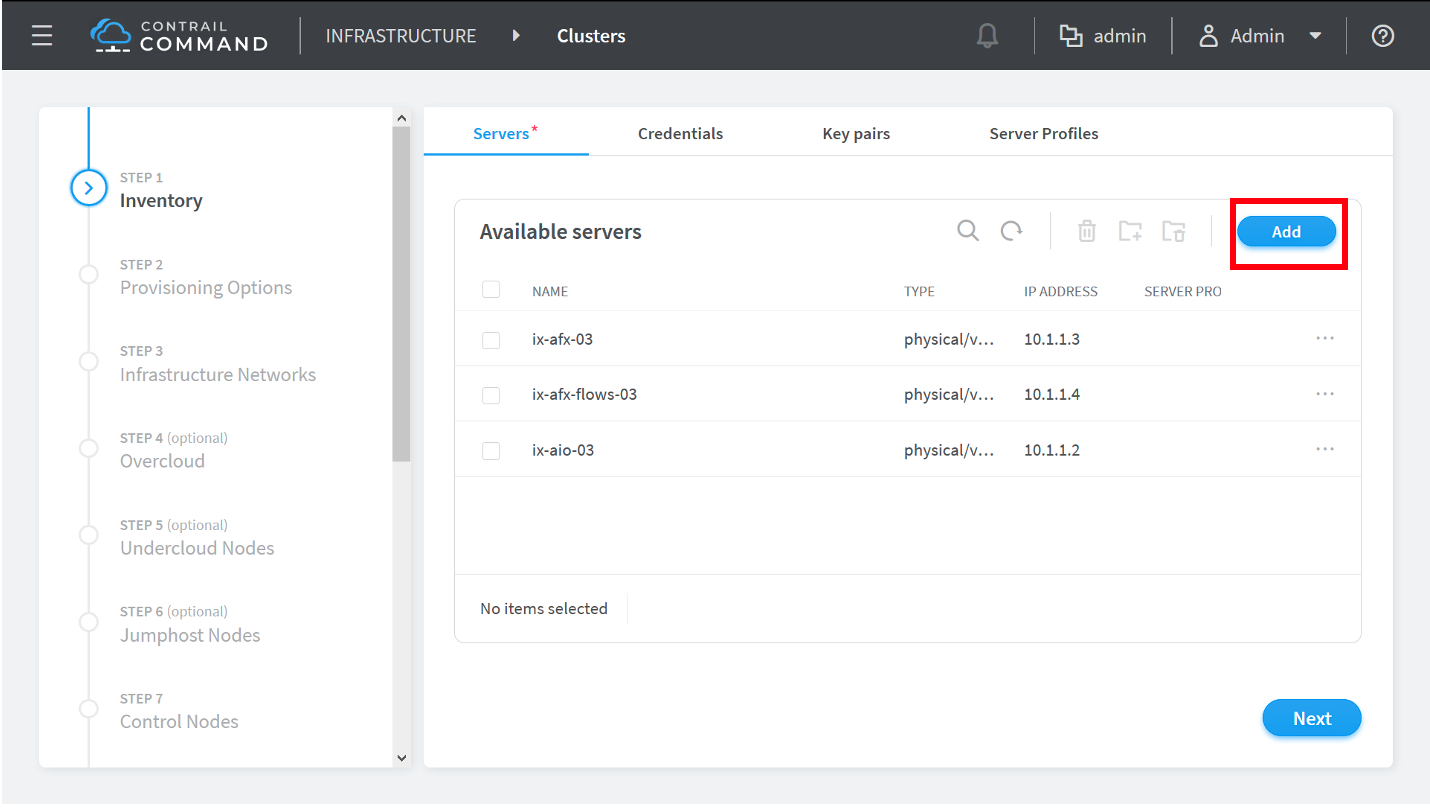1430x810 pixels.
Task: Go to Step 6 Jumphost Nodes
Action: 190,625
